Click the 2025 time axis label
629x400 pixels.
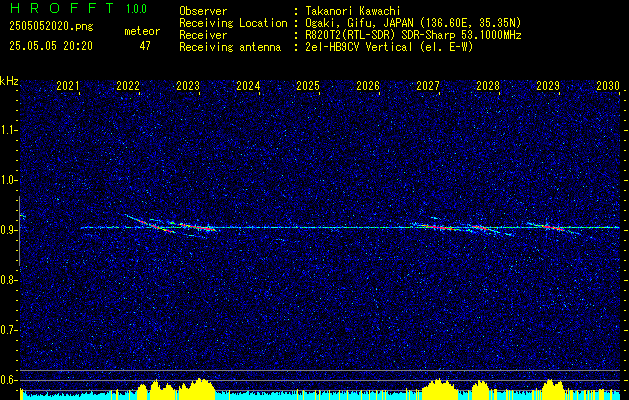tap(308, 86)
